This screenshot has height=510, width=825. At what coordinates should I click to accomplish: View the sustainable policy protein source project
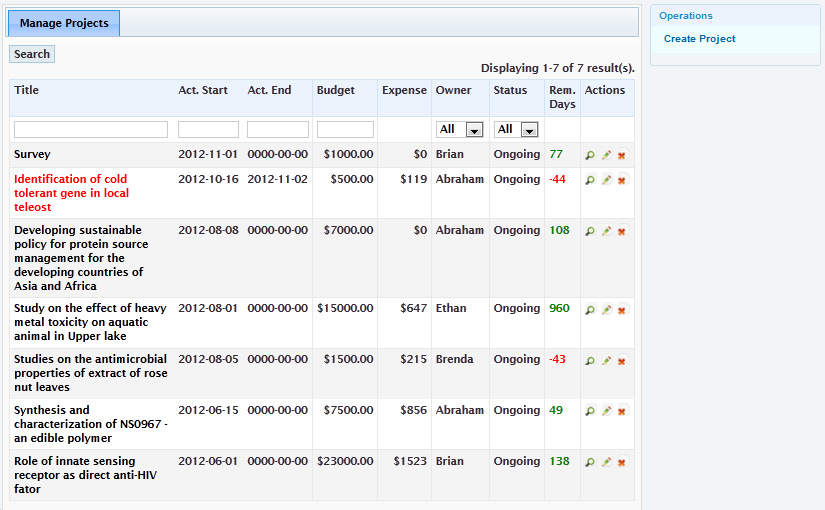pos(590,232)
